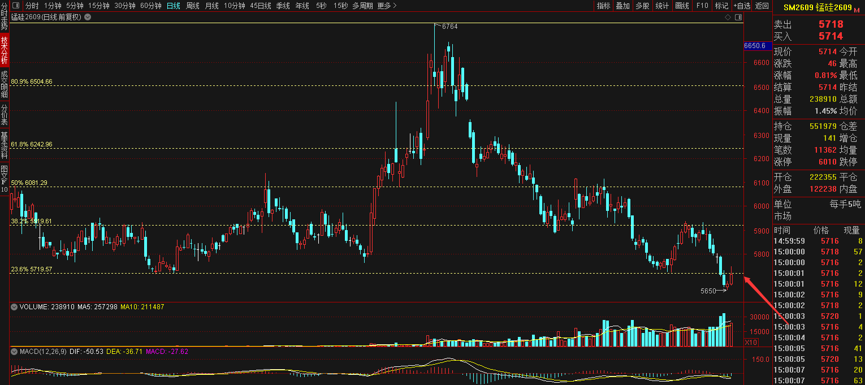The height and width of the screenshot is (385, 865).
Task: Open the 指标 indicators button
Action: (604, 6)
